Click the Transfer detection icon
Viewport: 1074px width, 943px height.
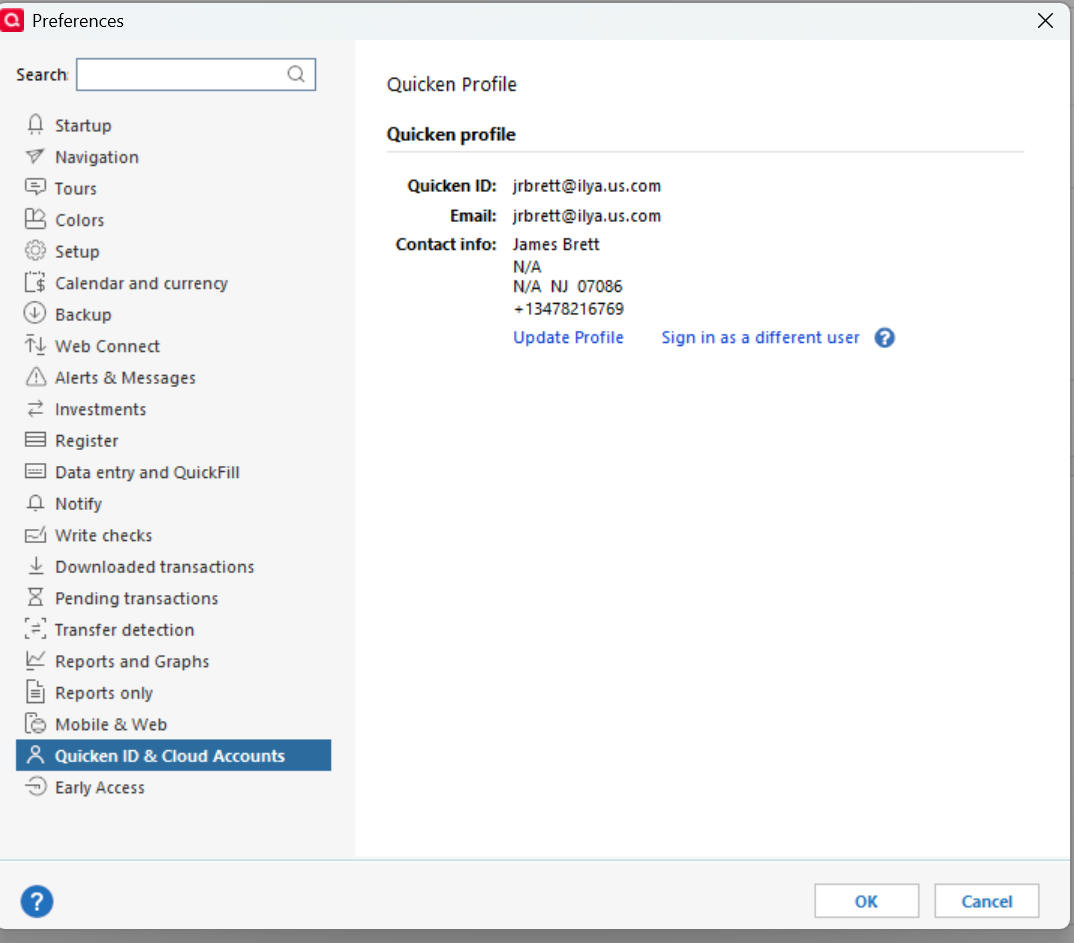click(35, 629)
